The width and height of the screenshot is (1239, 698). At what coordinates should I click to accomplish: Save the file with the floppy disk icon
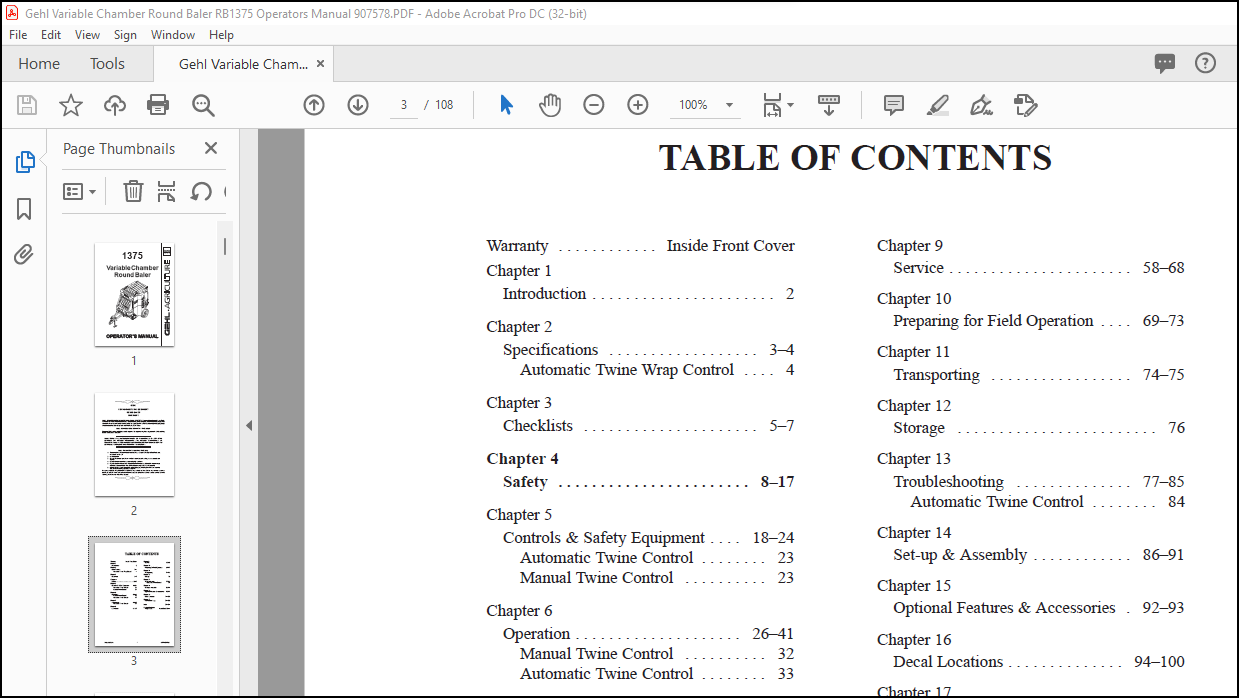click(x=27, y=105)
